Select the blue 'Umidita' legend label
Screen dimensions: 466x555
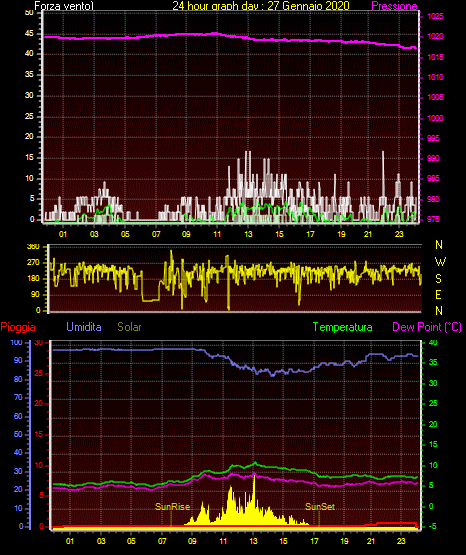[x=84, y=327]
